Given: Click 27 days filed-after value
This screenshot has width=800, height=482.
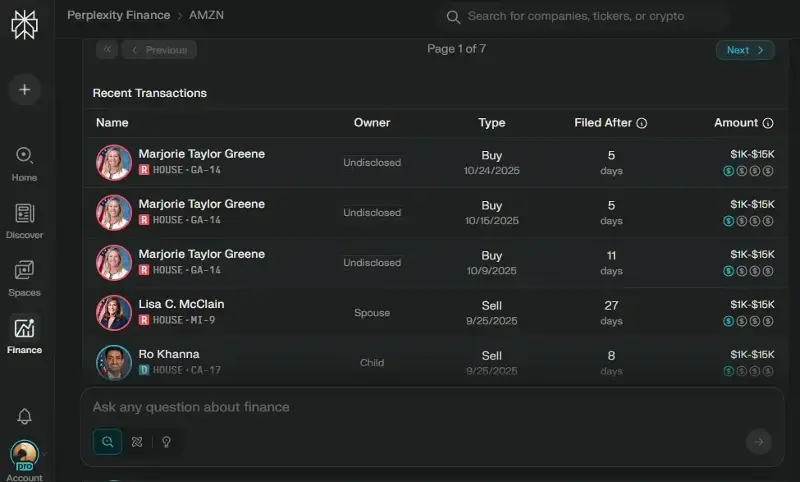Looking at the screenshot, I should 611,313.
